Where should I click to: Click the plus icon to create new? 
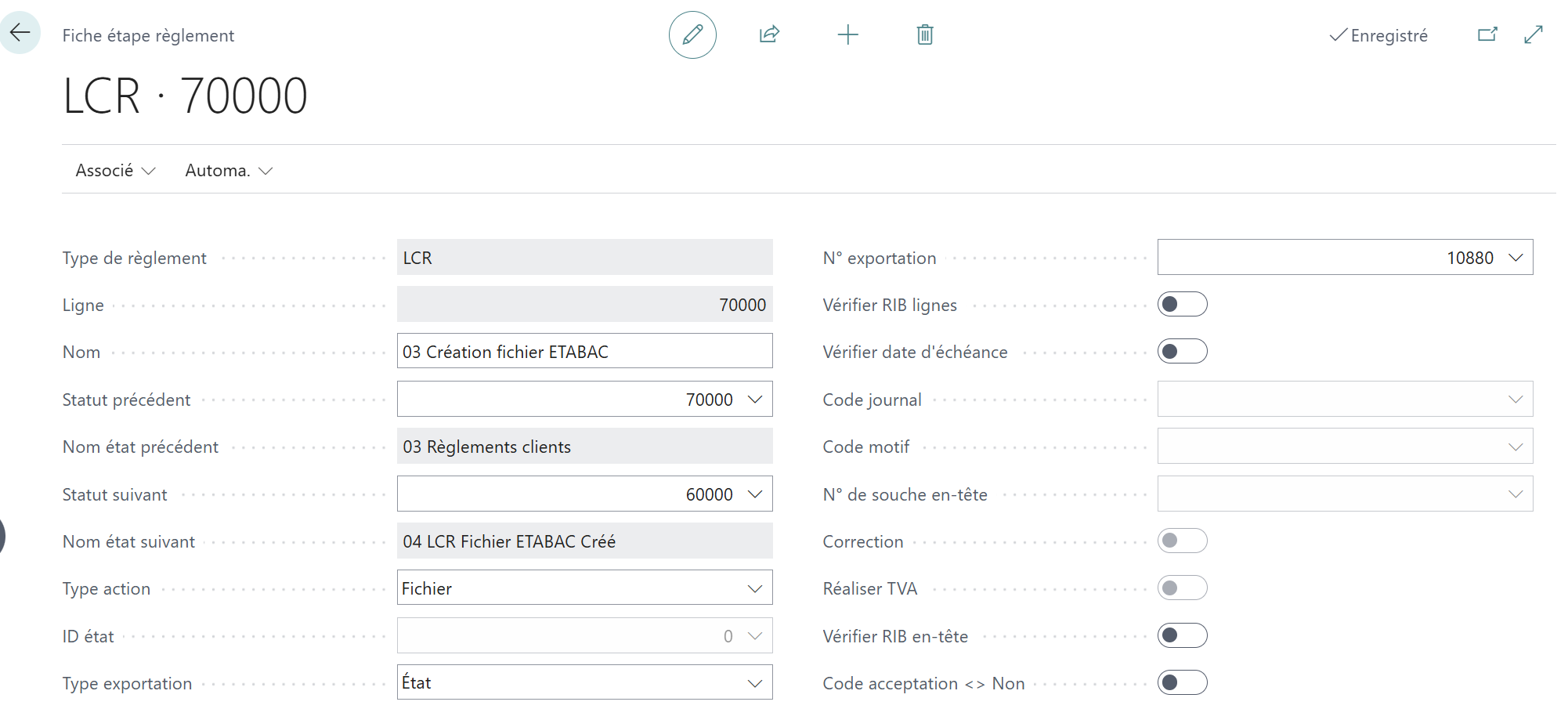click(847, 34)
